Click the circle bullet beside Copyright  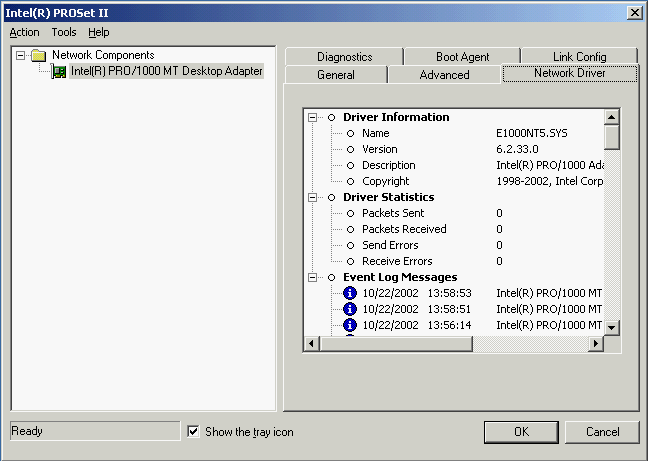(x=350, y=181)
